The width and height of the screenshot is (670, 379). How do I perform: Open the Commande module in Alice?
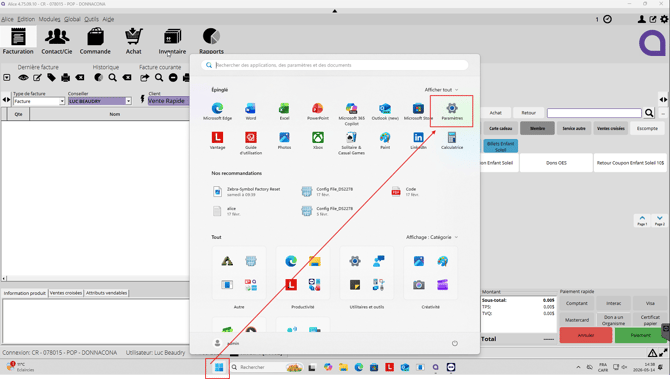click(x=95, y=41)
